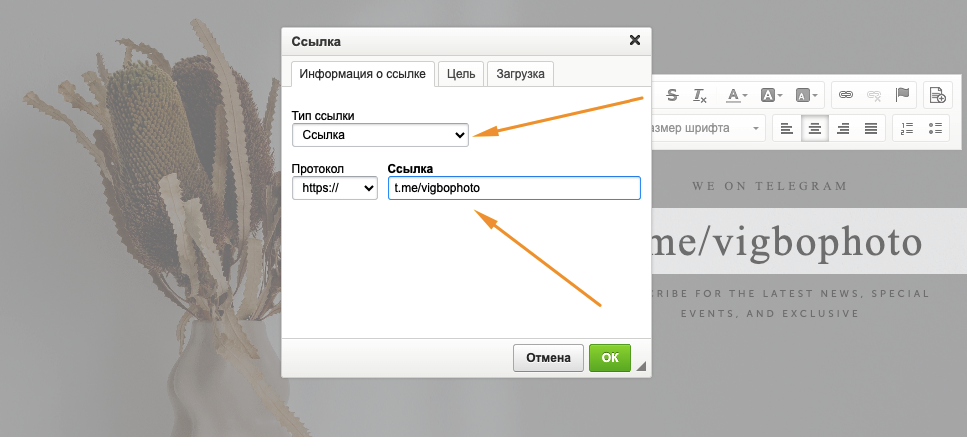Switch to the Цель tab
Screen dimensions: 967x437
click(461, 73)
